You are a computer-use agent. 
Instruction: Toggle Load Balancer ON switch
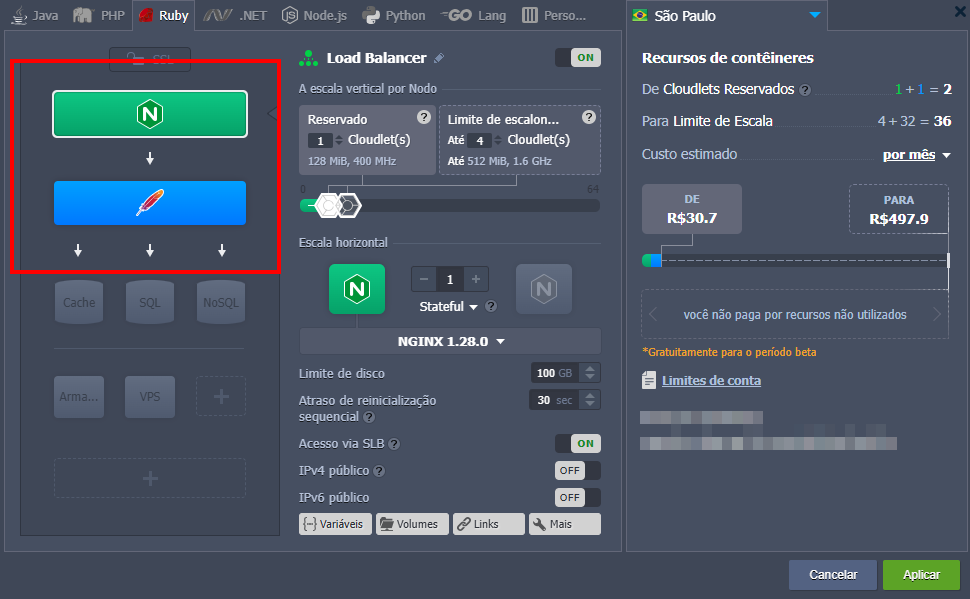point(578,58)
